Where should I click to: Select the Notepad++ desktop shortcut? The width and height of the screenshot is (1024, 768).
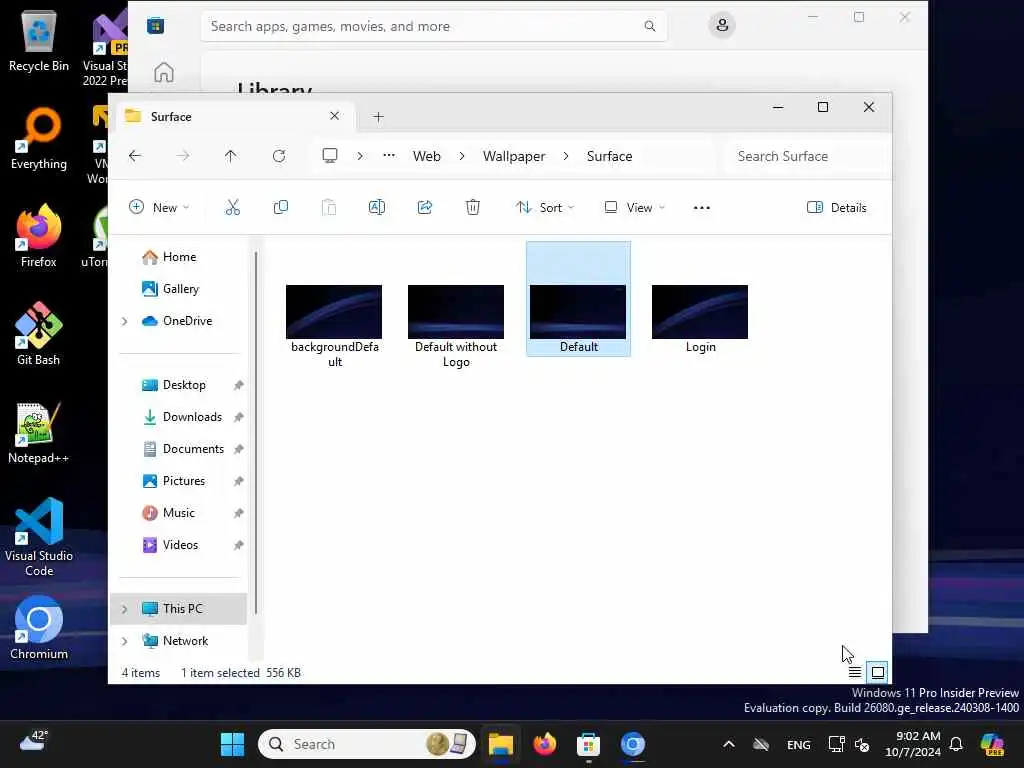point(39,432)
